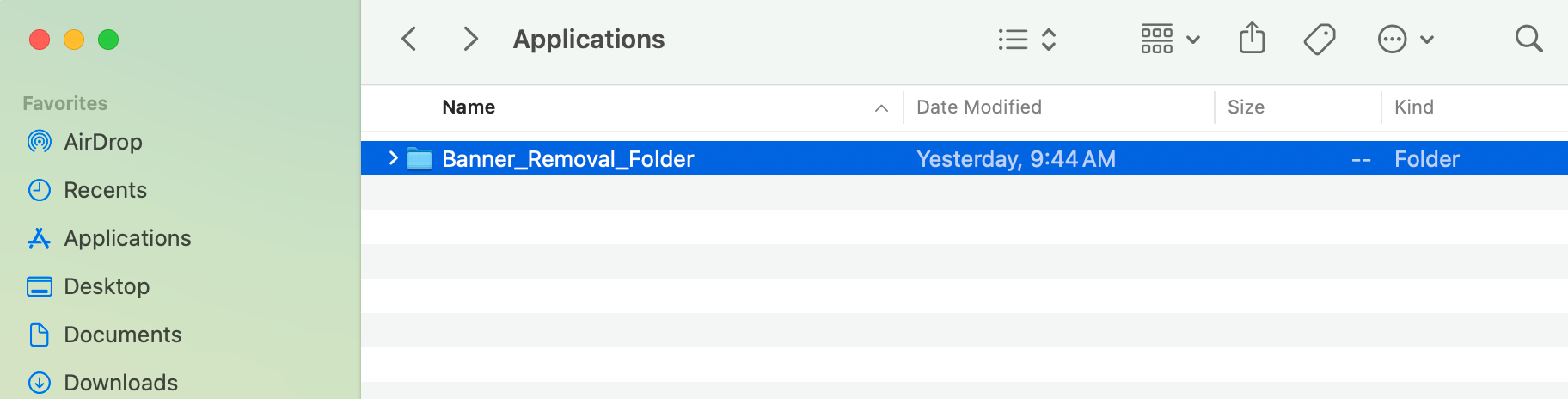Sort files by Kind column
Screen dimensions: 1568x399
pos(1413,107)
